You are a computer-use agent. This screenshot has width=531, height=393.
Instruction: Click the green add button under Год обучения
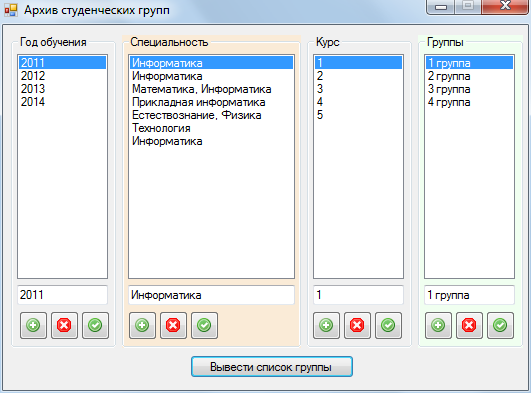(x=33, y=326)
